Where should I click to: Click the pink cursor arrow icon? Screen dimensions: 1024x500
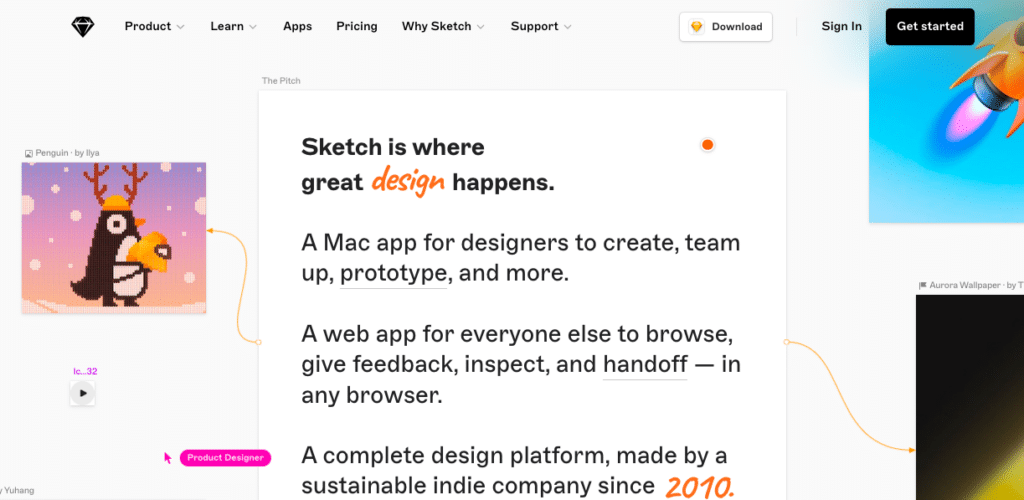[168, 458]
